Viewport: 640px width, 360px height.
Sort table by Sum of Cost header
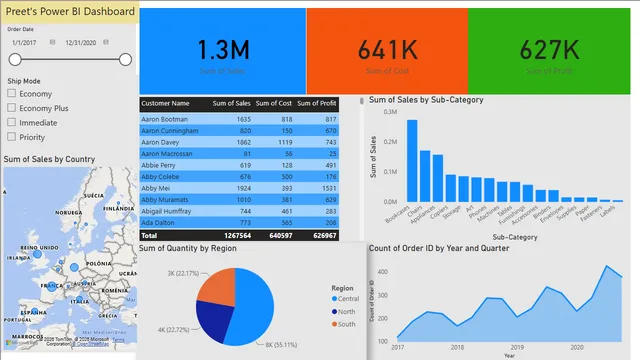[274, 104]
